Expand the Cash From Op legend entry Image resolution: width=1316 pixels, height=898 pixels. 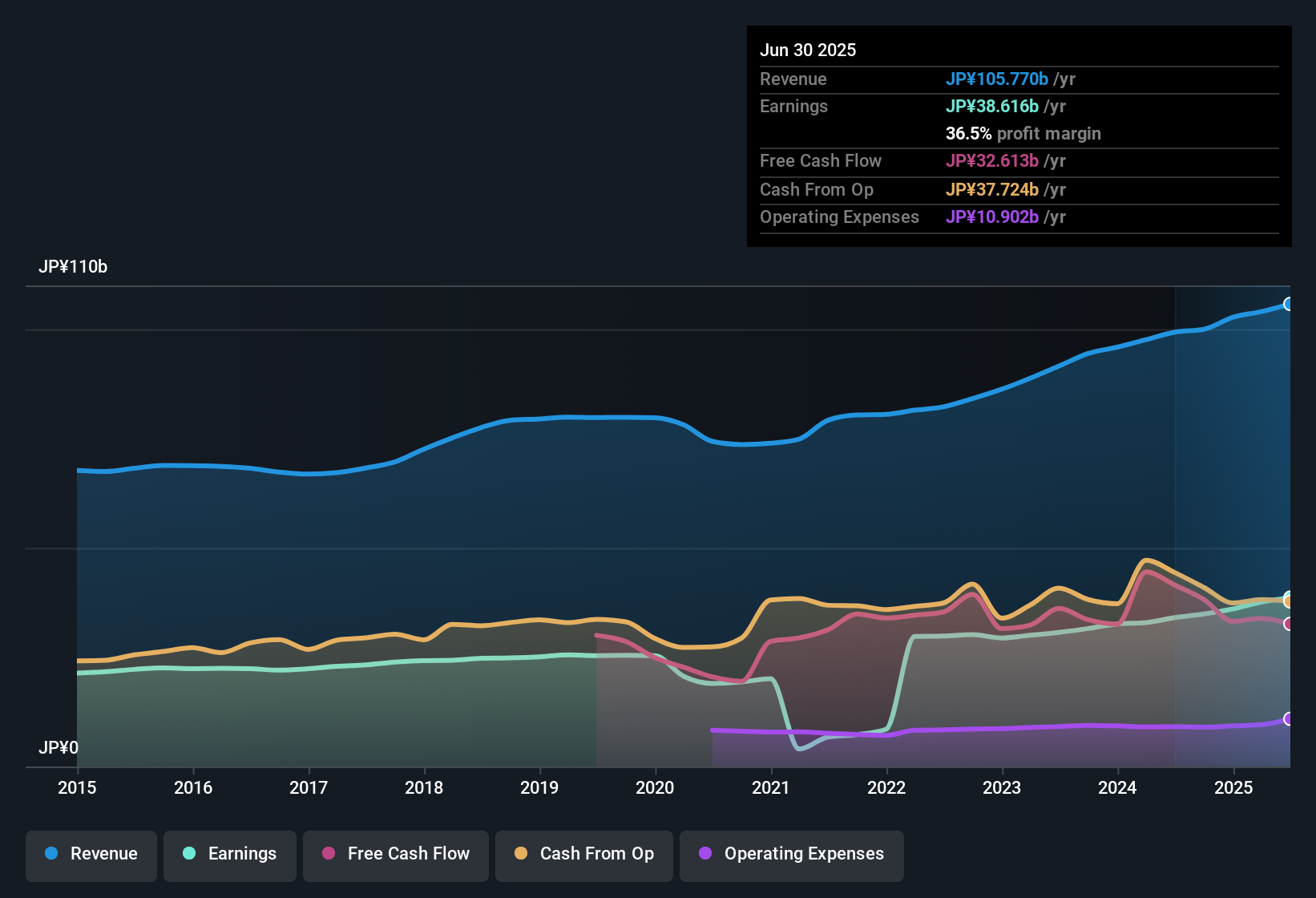click(x=583, y=854)
